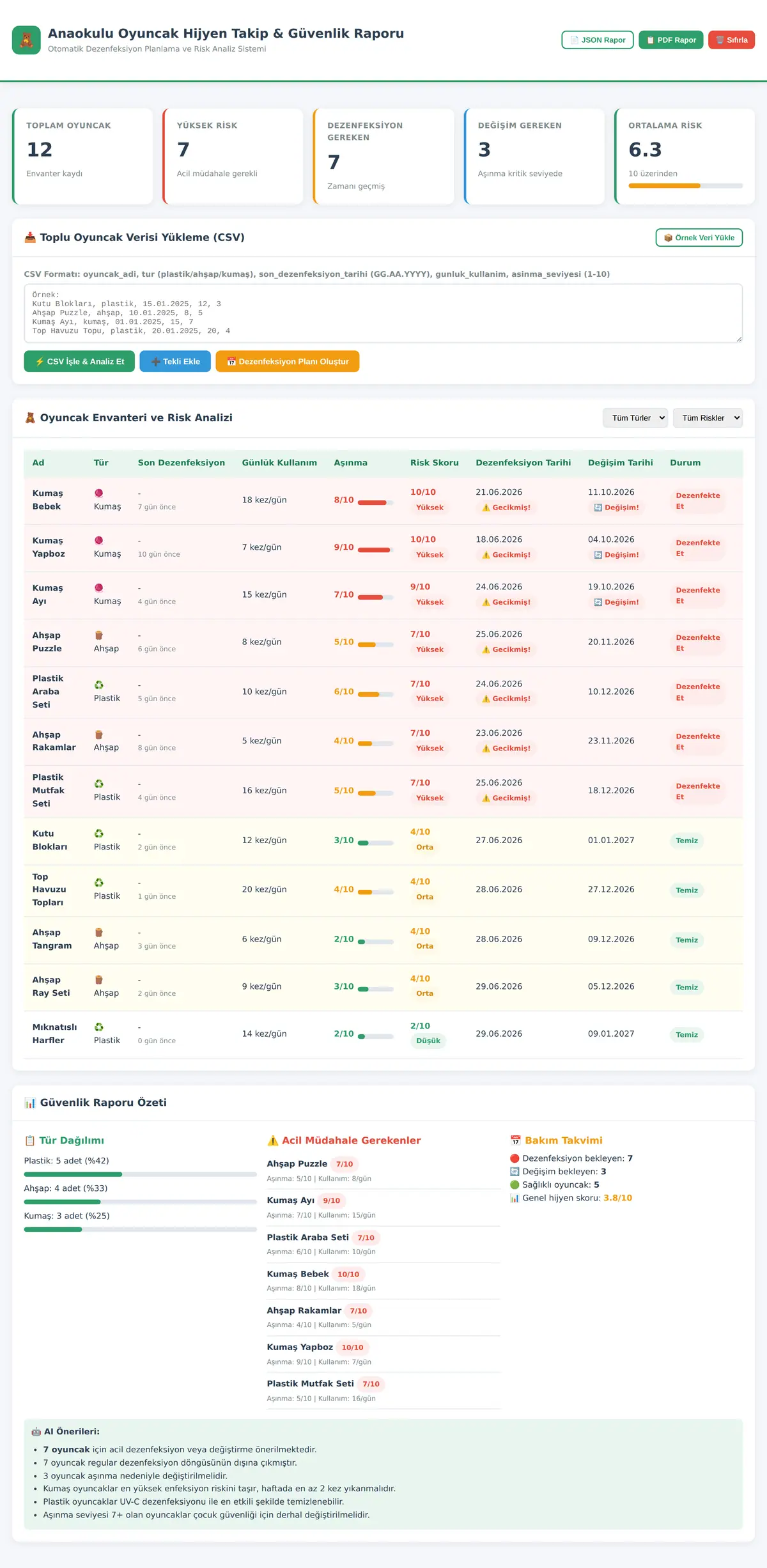767x1568 pixels.
Task: Download the PDF Rapor
Action: coord(671,40)
